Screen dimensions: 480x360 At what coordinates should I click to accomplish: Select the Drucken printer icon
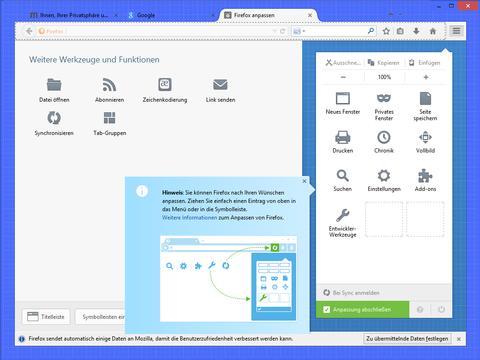(343, 137)
